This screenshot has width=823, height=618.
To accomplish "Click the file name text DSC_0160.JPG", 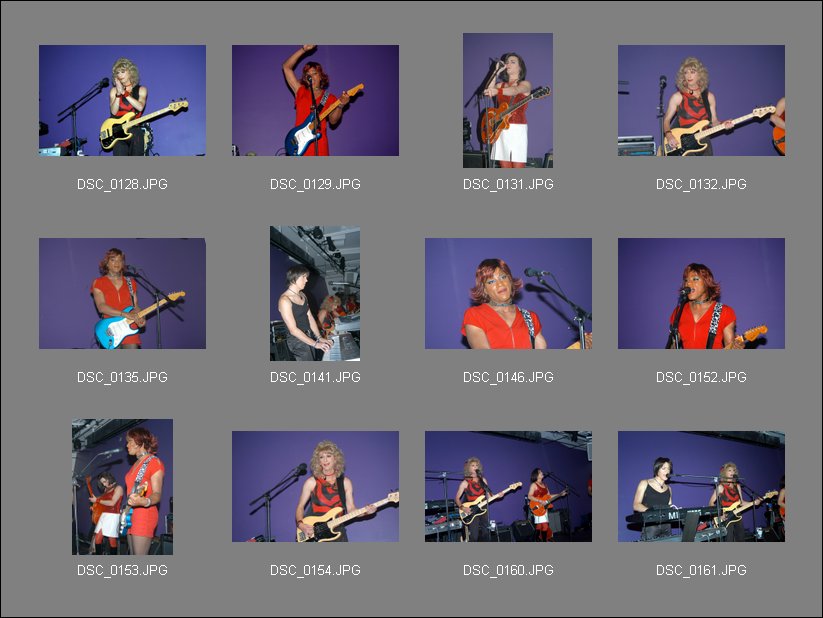I will 508,570.
